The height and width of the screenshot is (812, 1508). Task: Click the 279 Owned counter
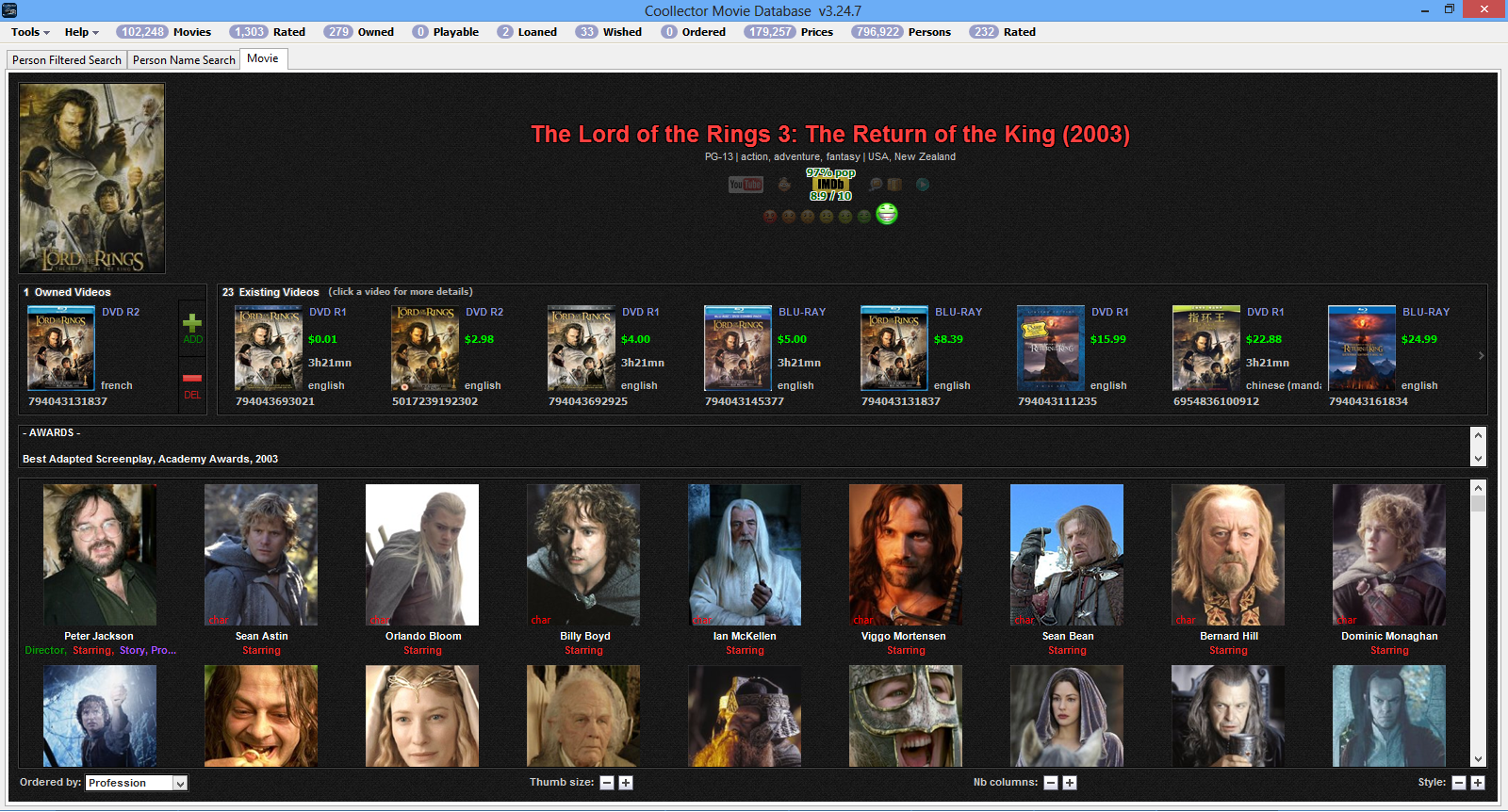click(x=359, y=32)
